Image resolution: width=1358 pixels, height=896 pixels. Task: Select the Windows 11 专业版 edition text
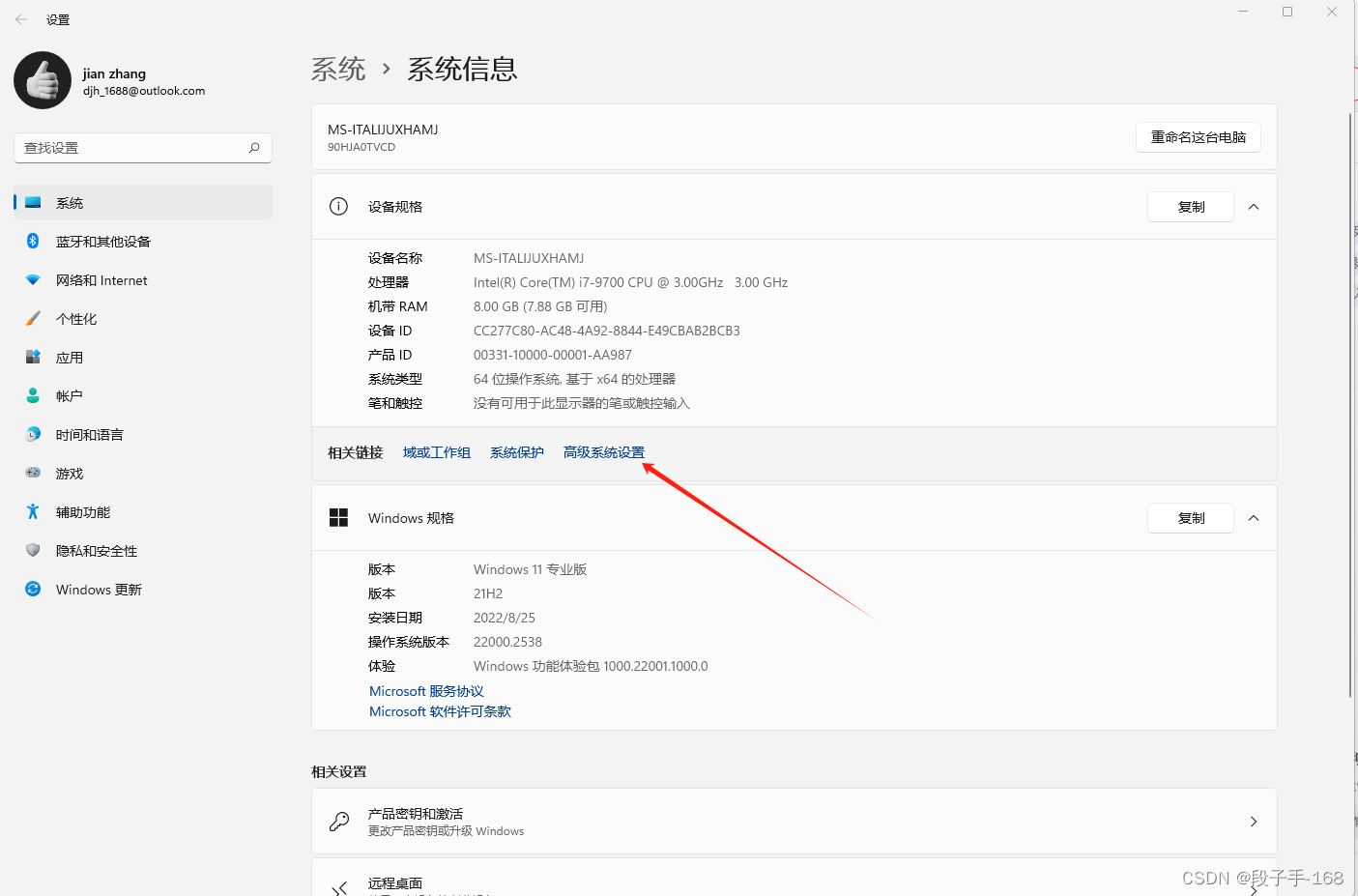(x=531, y=569)
